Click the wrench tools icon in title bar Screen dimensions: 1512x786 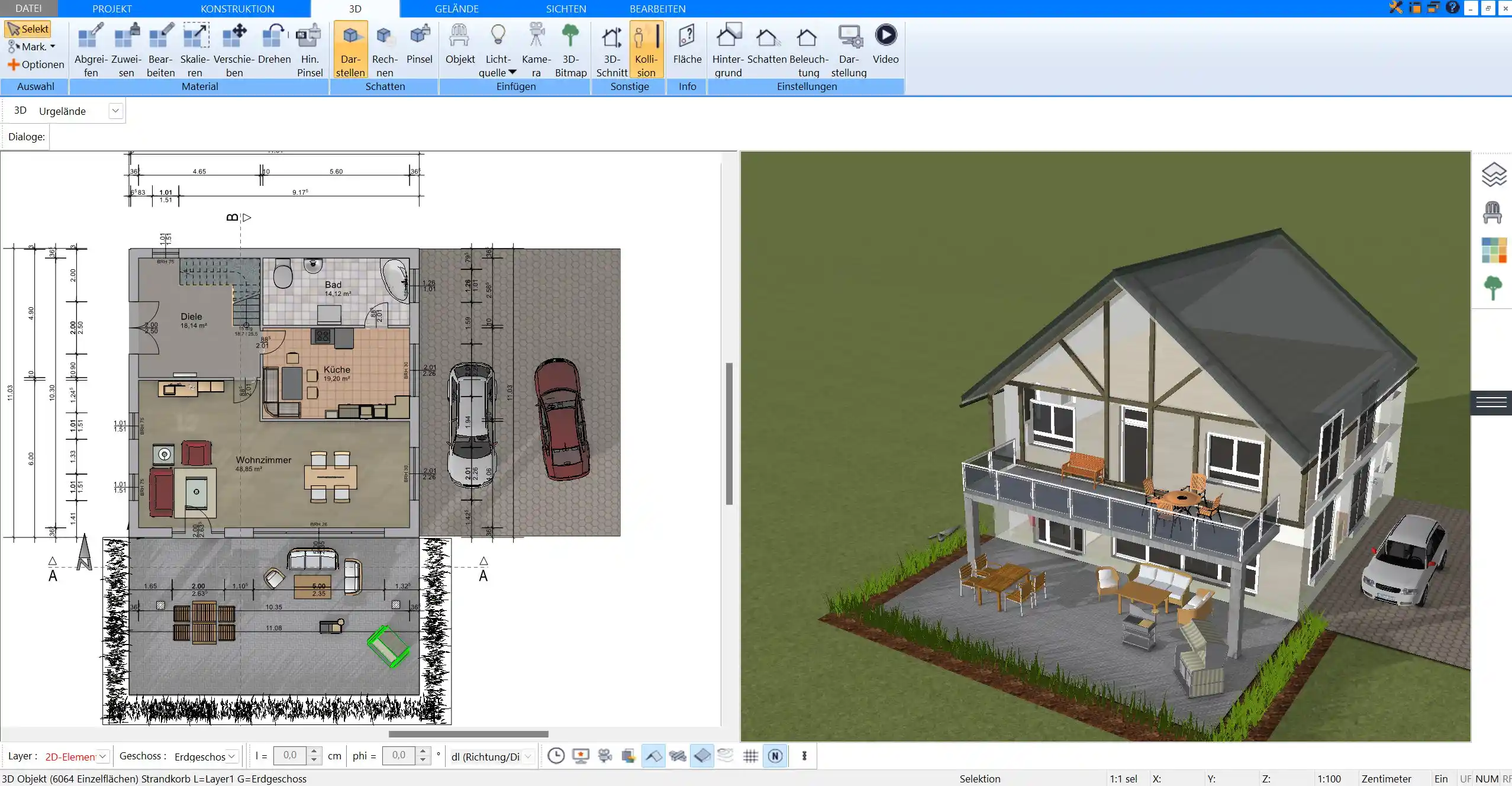coord(1395,8)
